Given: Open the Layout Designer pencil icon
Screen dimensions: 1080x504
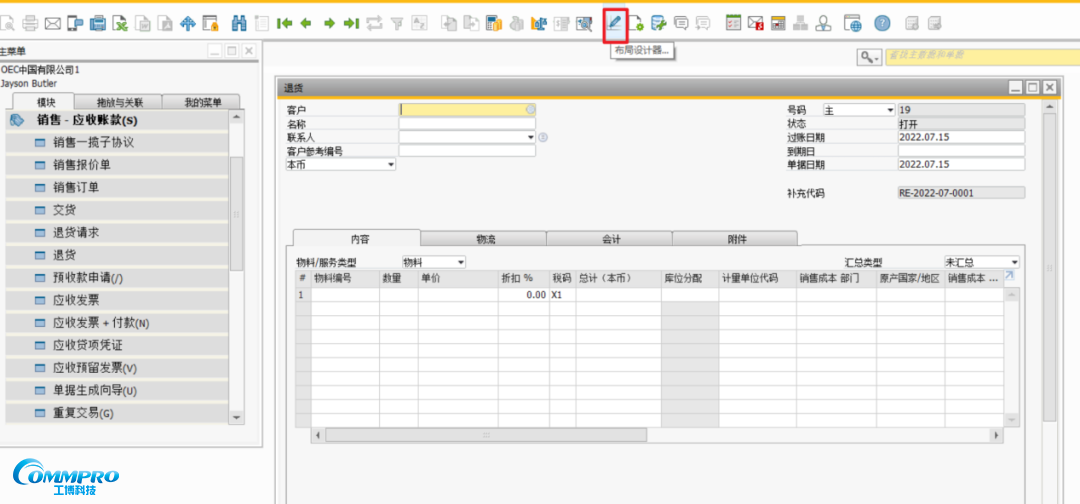Looking at the screenshot, I should (x=615, y=22).
